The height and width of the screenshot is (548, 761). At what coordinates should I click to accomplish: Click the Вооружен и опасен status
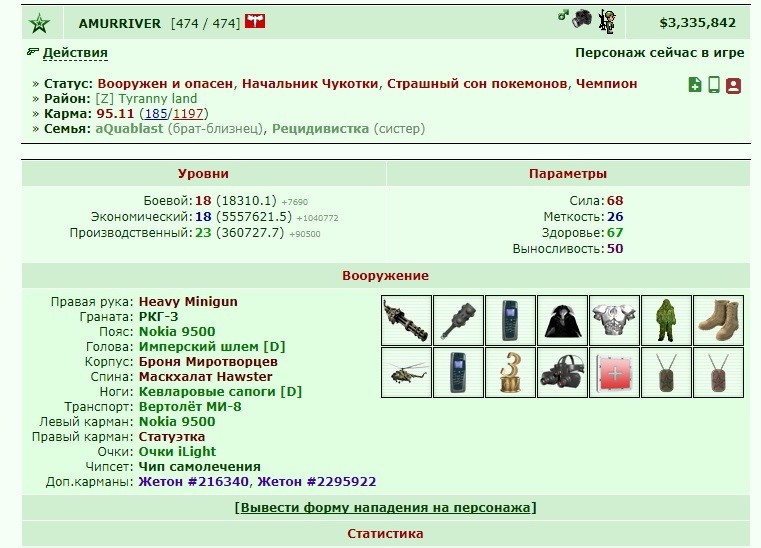(x=165, y=83)
